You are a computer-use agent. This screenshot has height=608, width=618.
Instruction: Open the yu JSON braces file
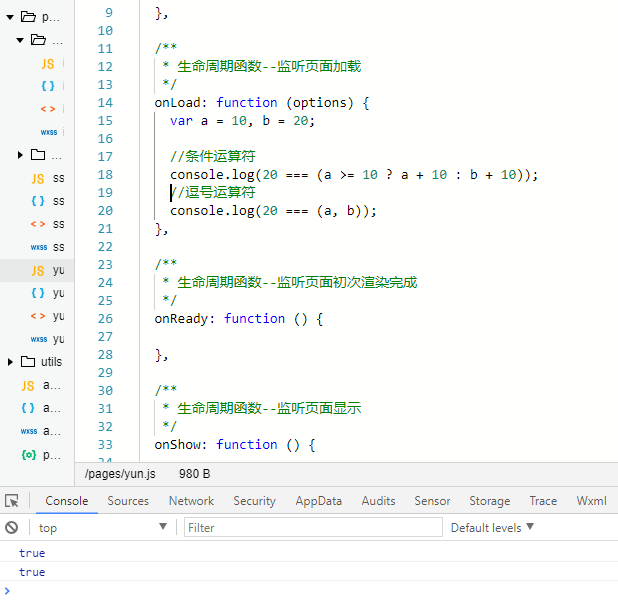48,293
